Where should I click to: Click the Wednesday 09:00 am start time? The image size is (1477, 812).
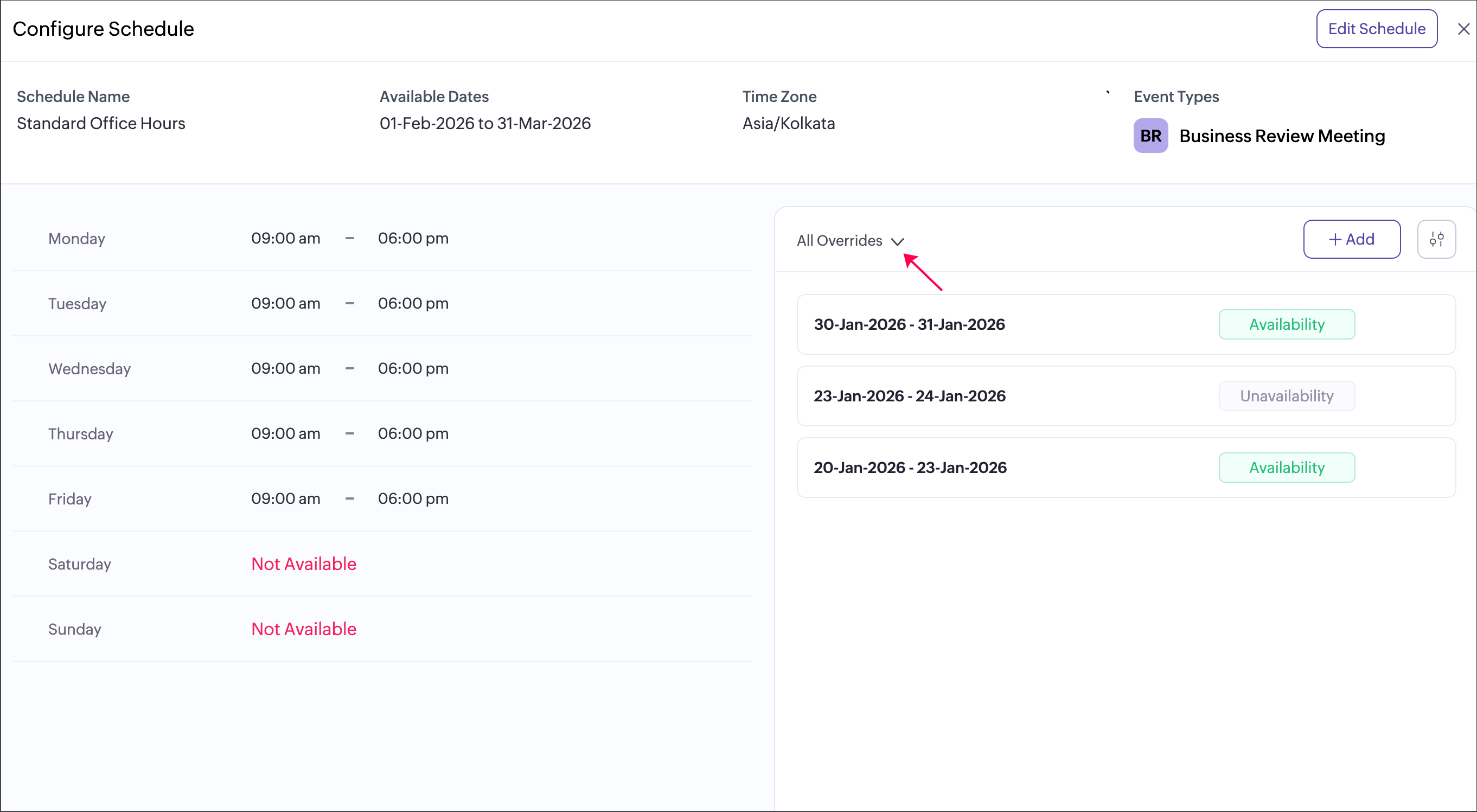tap(285, 369)
